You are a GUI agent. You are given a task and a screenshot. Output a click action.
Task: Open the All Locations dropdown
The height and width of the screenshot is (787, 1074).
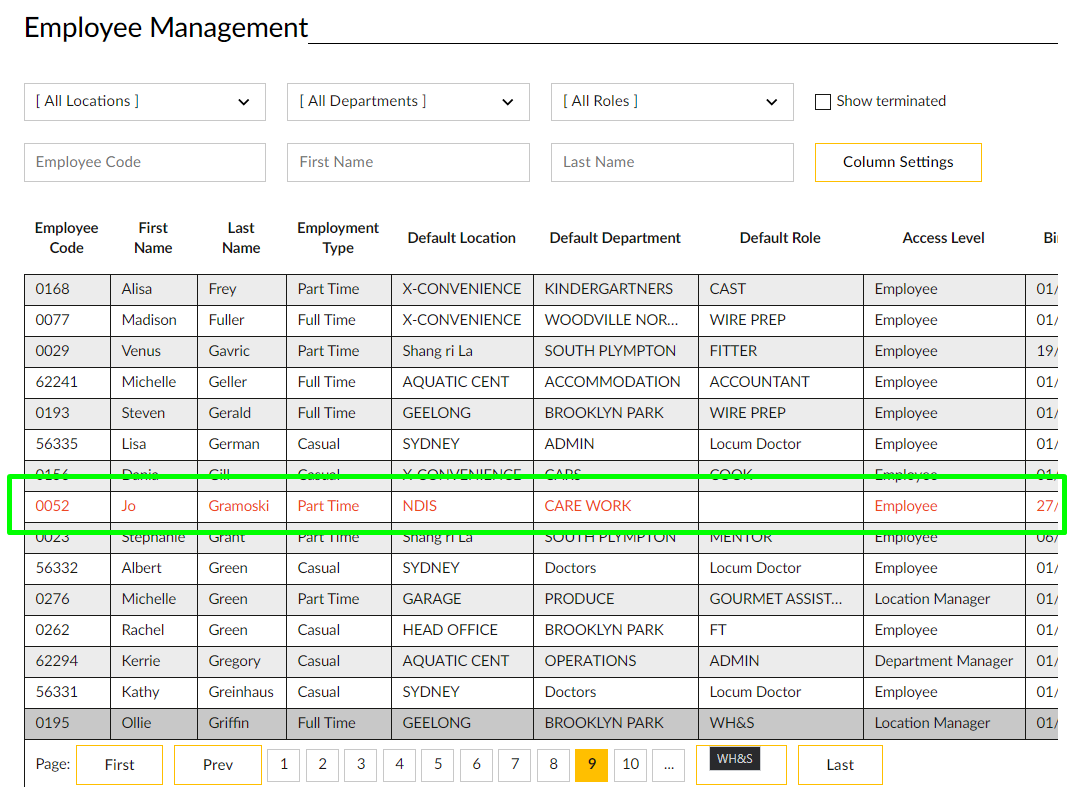[x=144, y=101]
